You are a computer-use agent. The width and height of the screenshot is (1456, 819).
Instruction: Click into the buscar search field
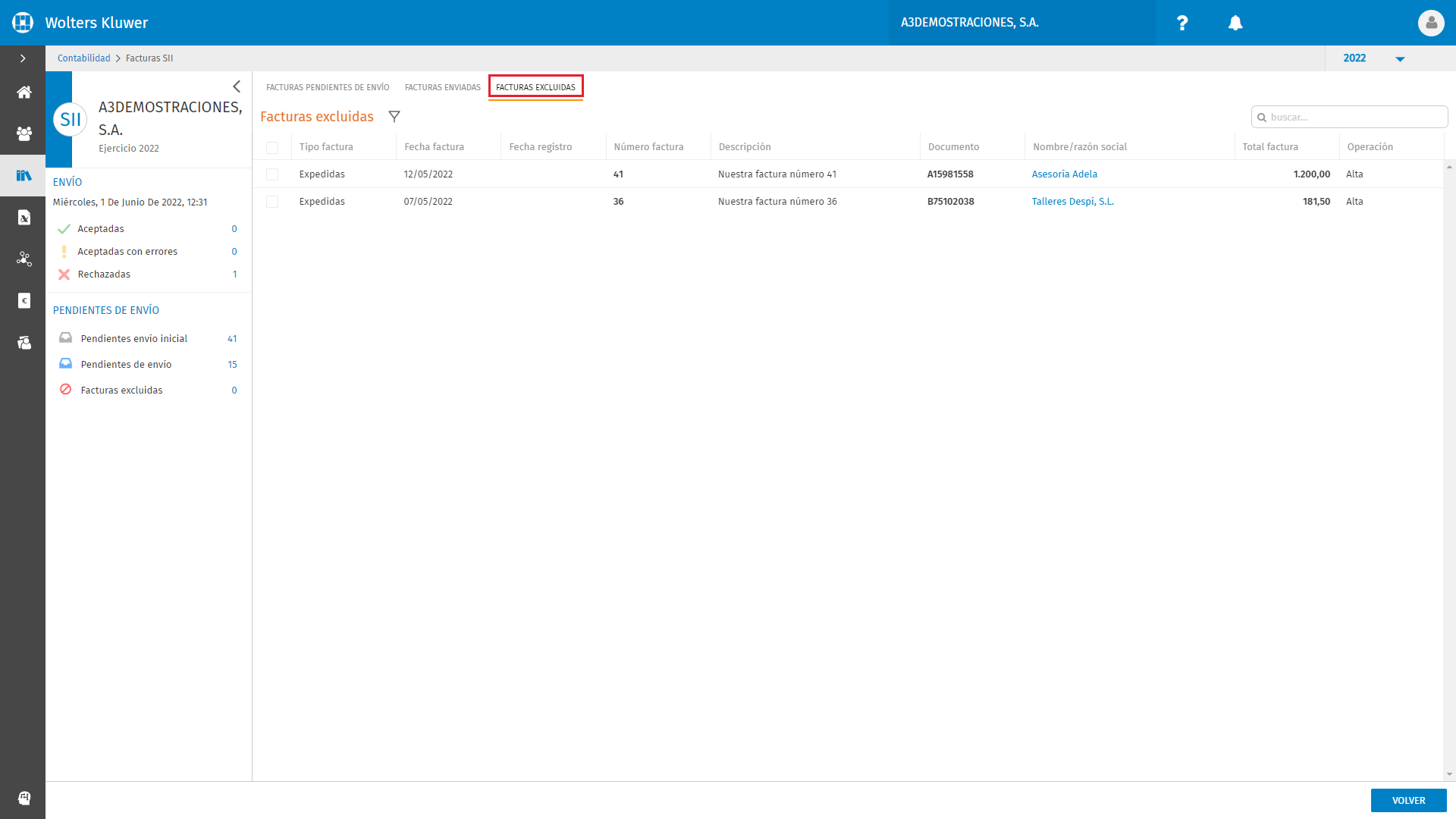1349,118
